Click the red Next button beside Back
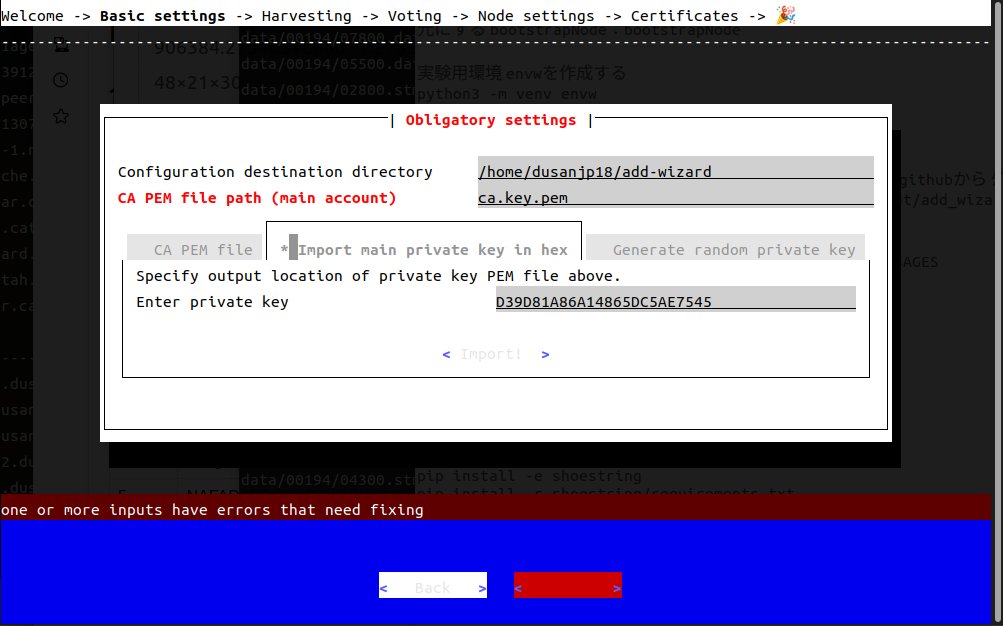 coord(567,586)
